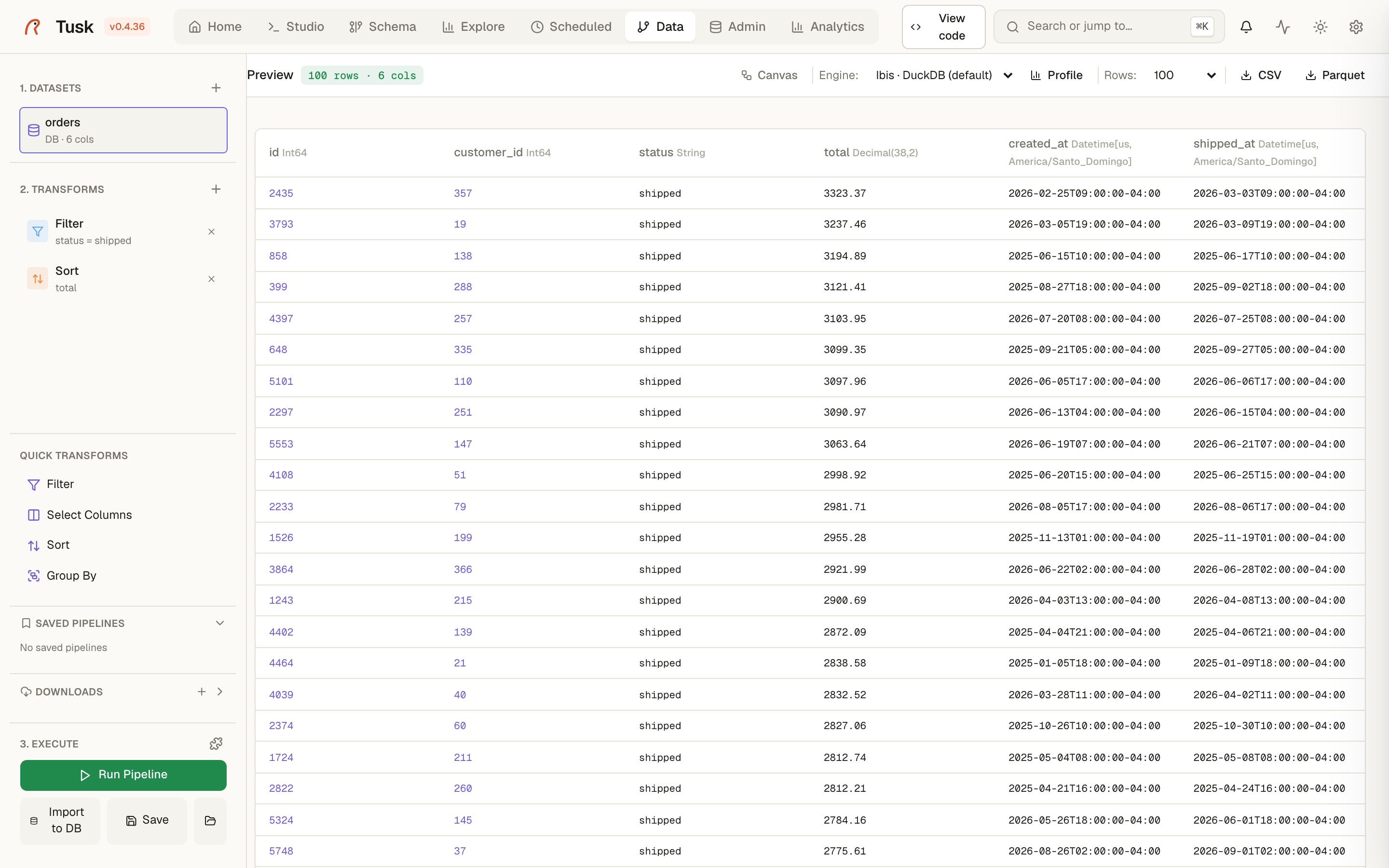Click the Saved Pipelines bookmark icon

pyautogui.click(x=26, y=623)
